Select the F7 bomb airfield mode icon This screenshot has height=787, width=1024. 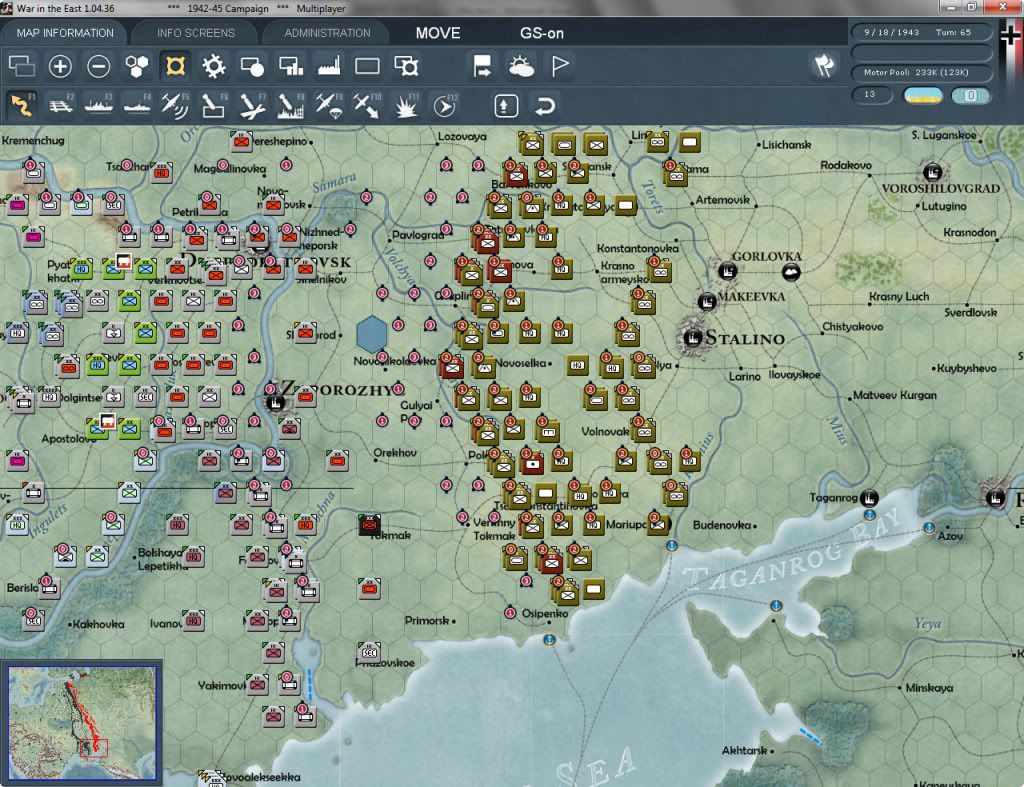[252, 106]
